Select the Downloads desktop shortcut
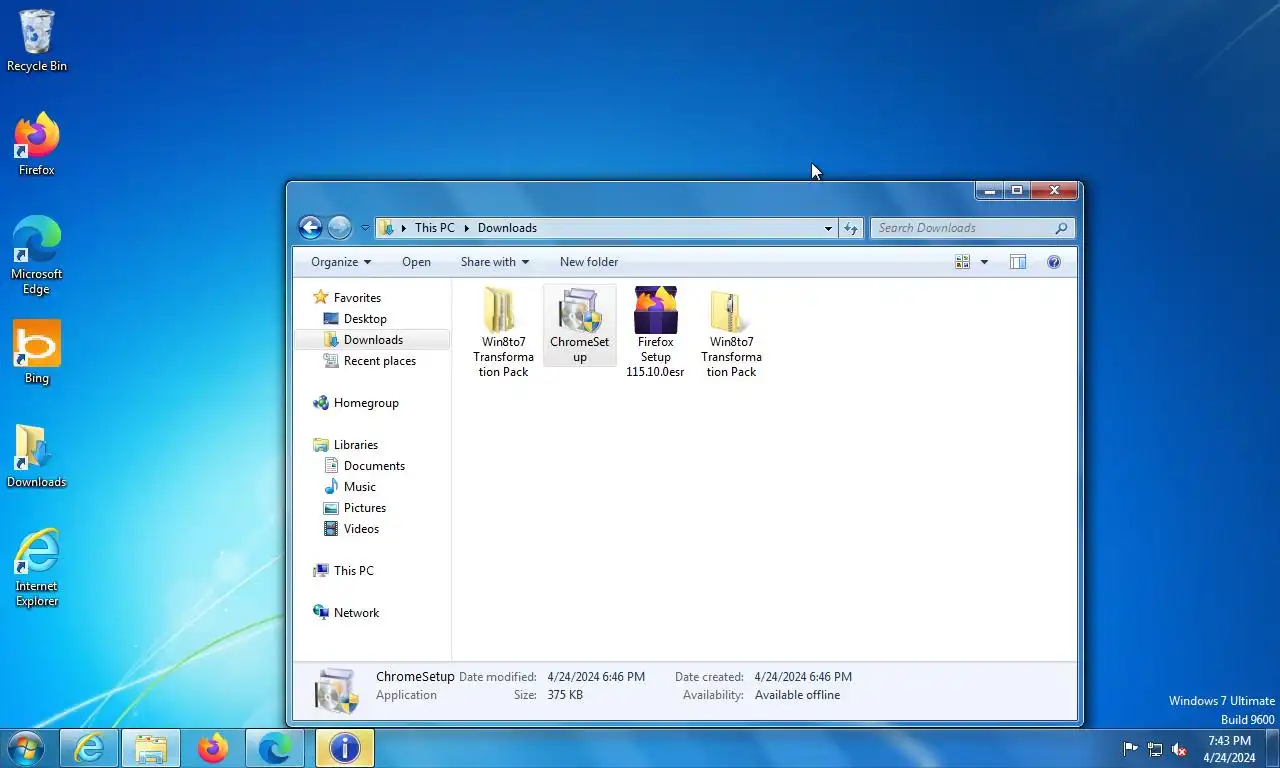Viewport: 1280px width, 768px height. click(x=37, y=457)
